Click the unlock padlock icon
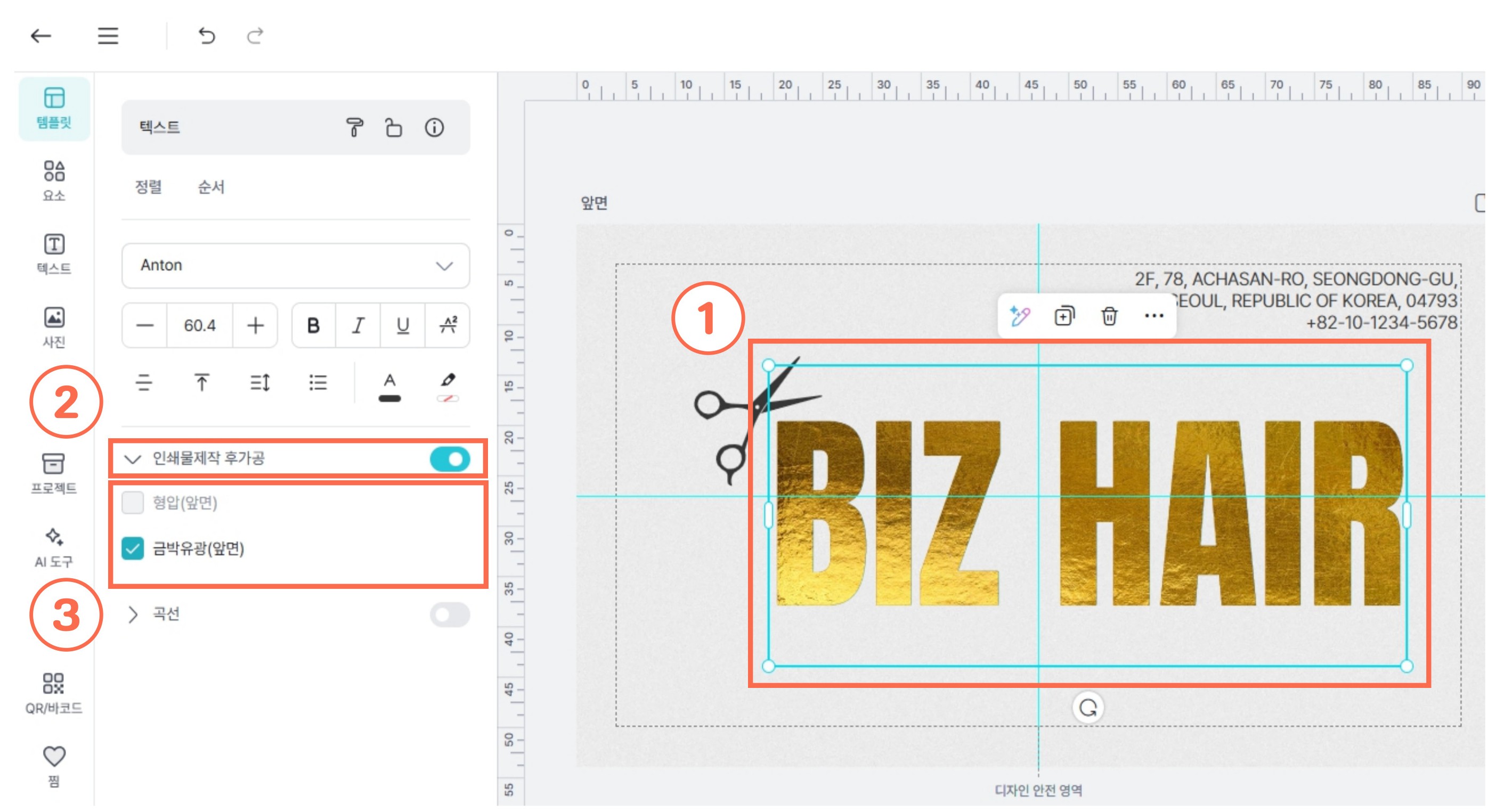 point(393,128)
